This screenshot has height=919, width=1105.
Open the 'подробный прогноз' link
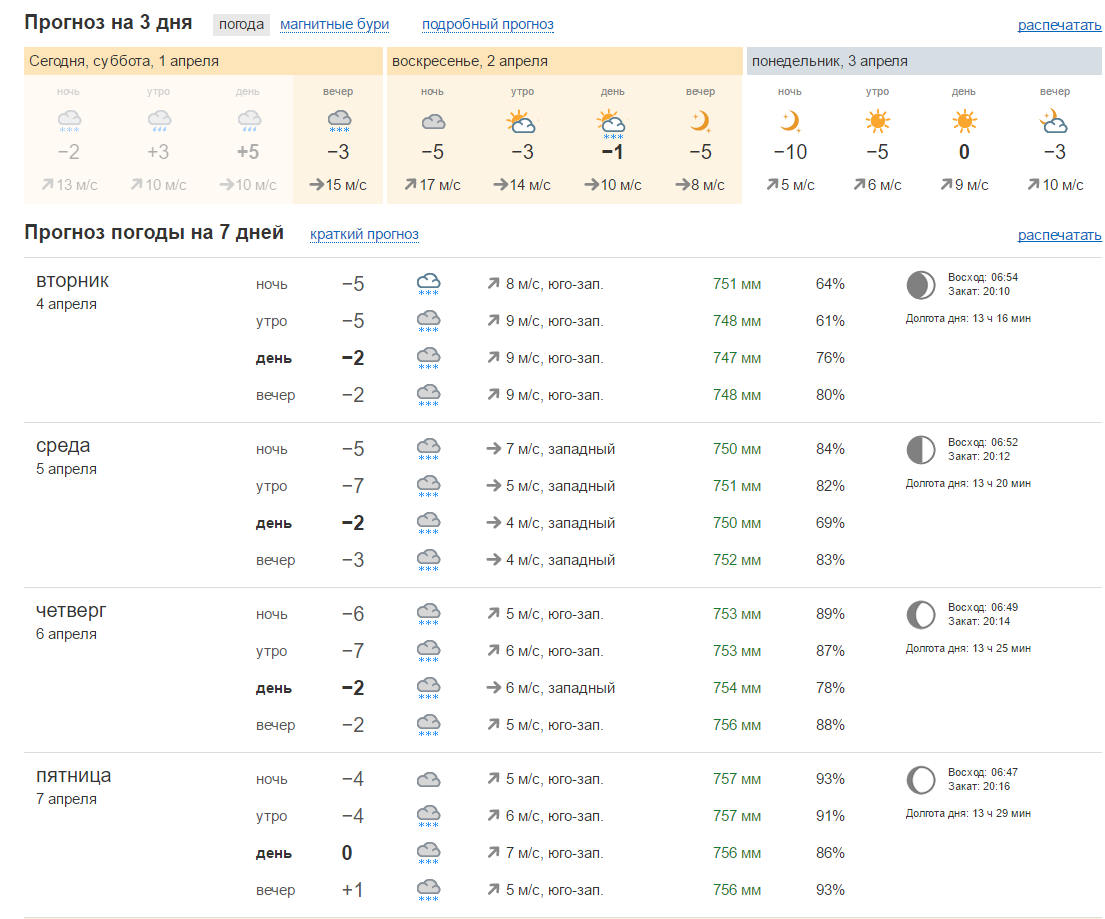(x=487, y=24)
